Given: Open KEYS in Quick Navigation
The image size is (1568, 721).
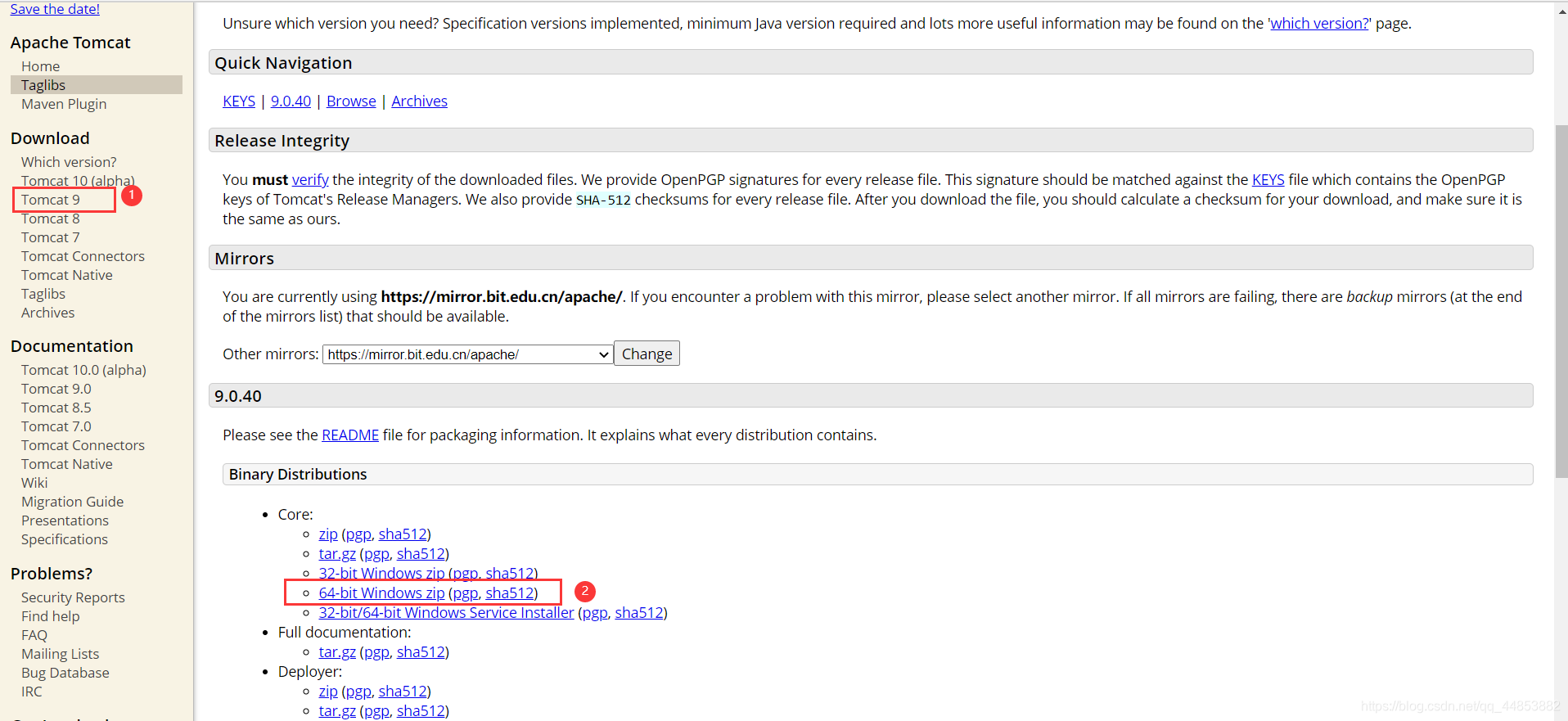Looking at the screenshot, I should pos(239,101).
